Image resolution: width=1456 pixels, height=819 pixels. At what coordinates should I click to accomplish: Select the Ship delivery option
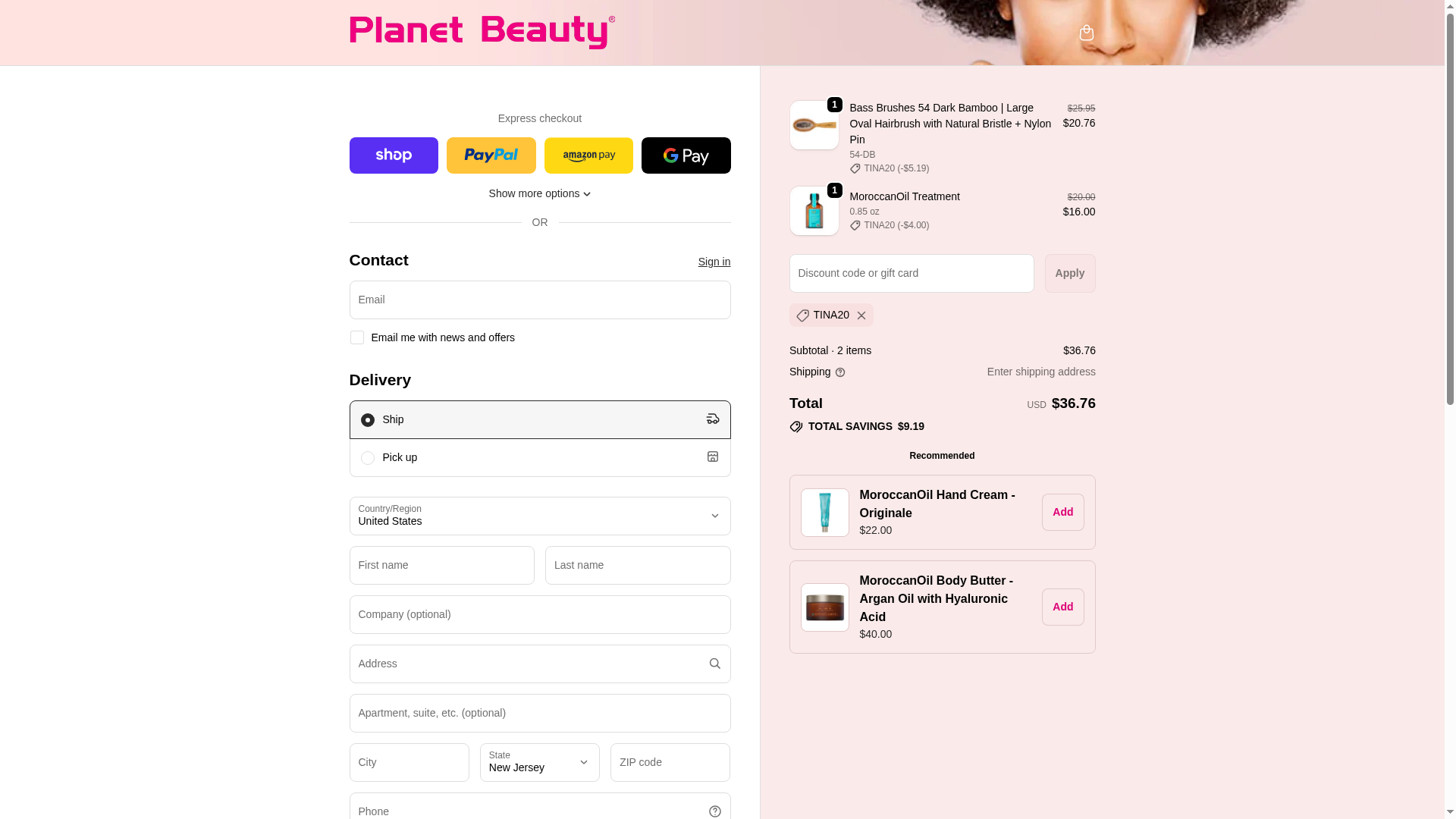[x=540, y=419]
